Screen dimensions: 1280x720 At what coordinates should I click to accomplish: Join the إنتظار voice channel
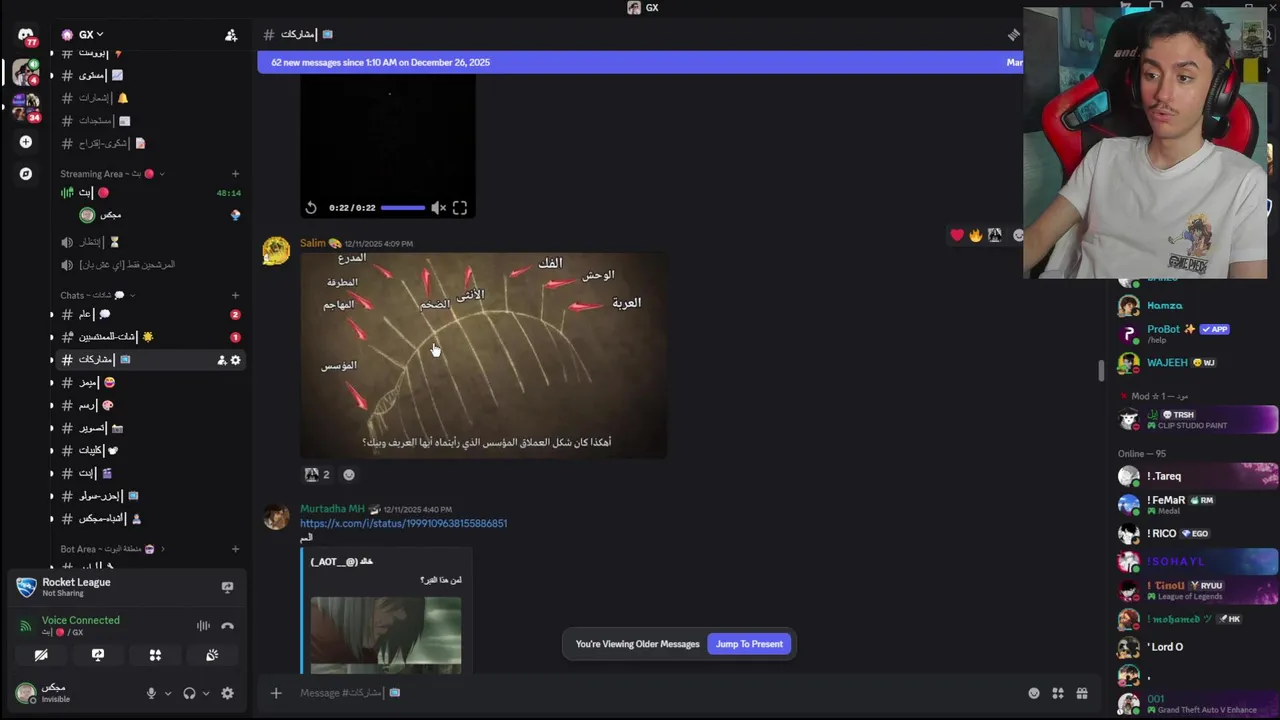tap(148, 242)
